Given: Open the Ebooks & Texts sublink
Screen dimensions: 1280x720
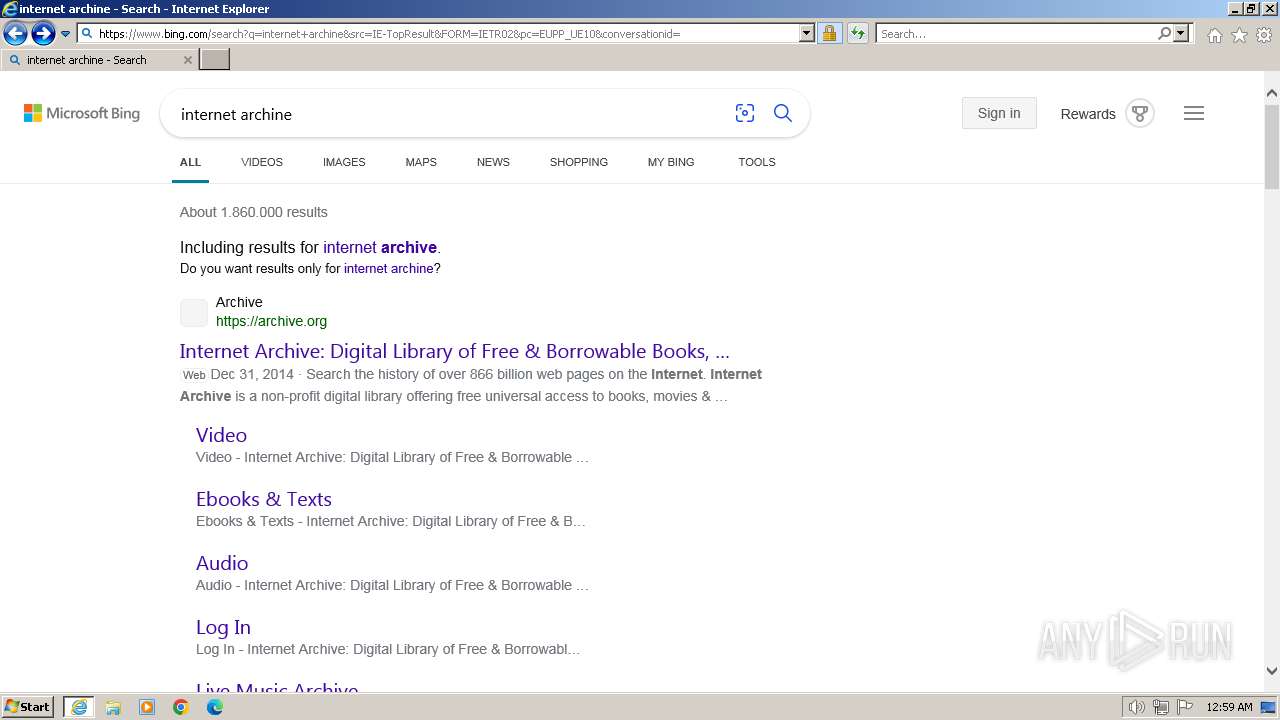Looking at the screenshot, I should (264, 499).
